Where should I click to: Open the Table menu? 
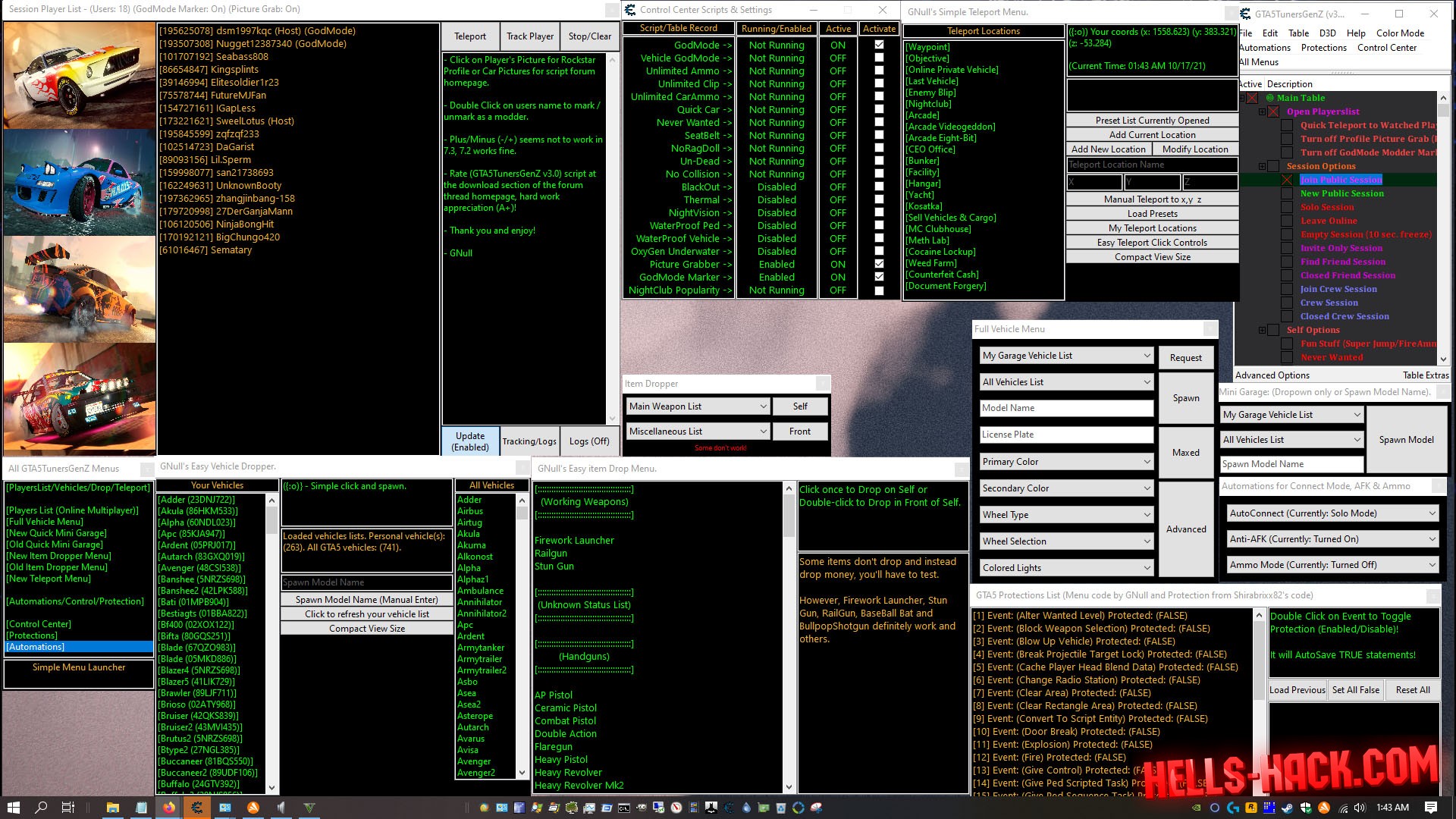[1298, 33]
